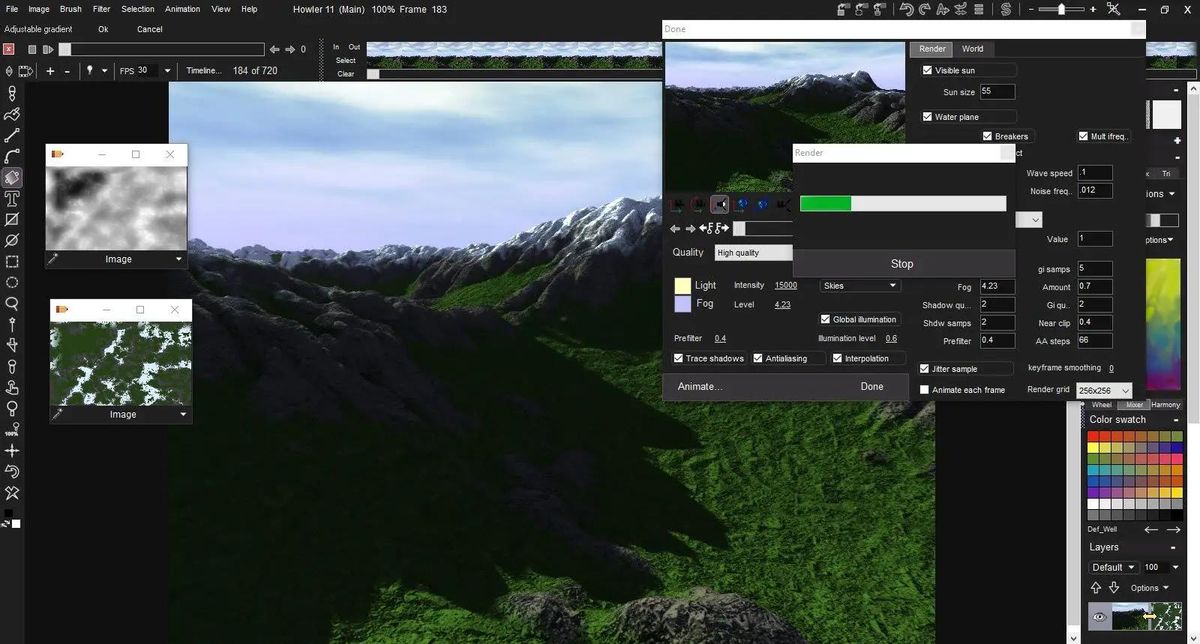Activate the zoom magnifier tool

click(x=12, y=304)
